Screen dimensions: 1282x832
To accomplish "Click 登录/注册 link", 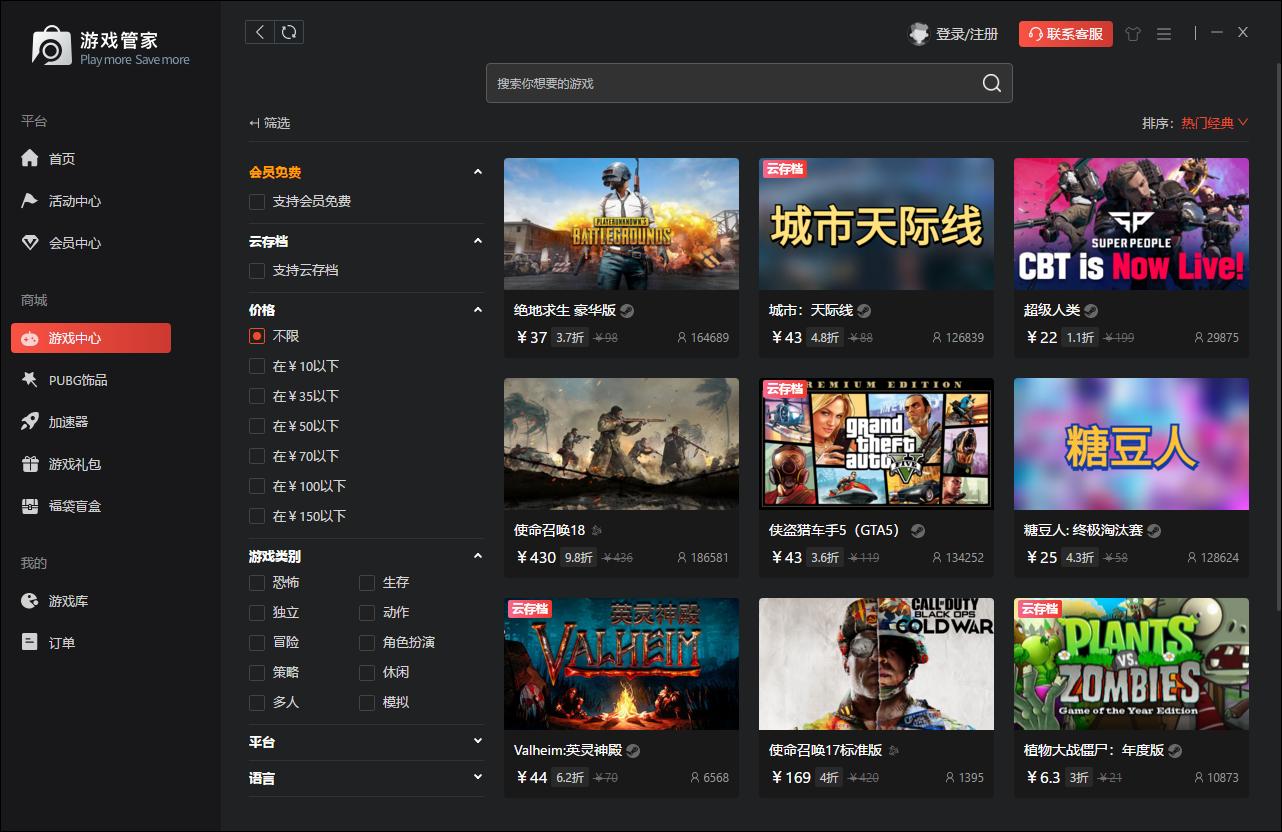I will pyautogui.click(x=967, y=34).
